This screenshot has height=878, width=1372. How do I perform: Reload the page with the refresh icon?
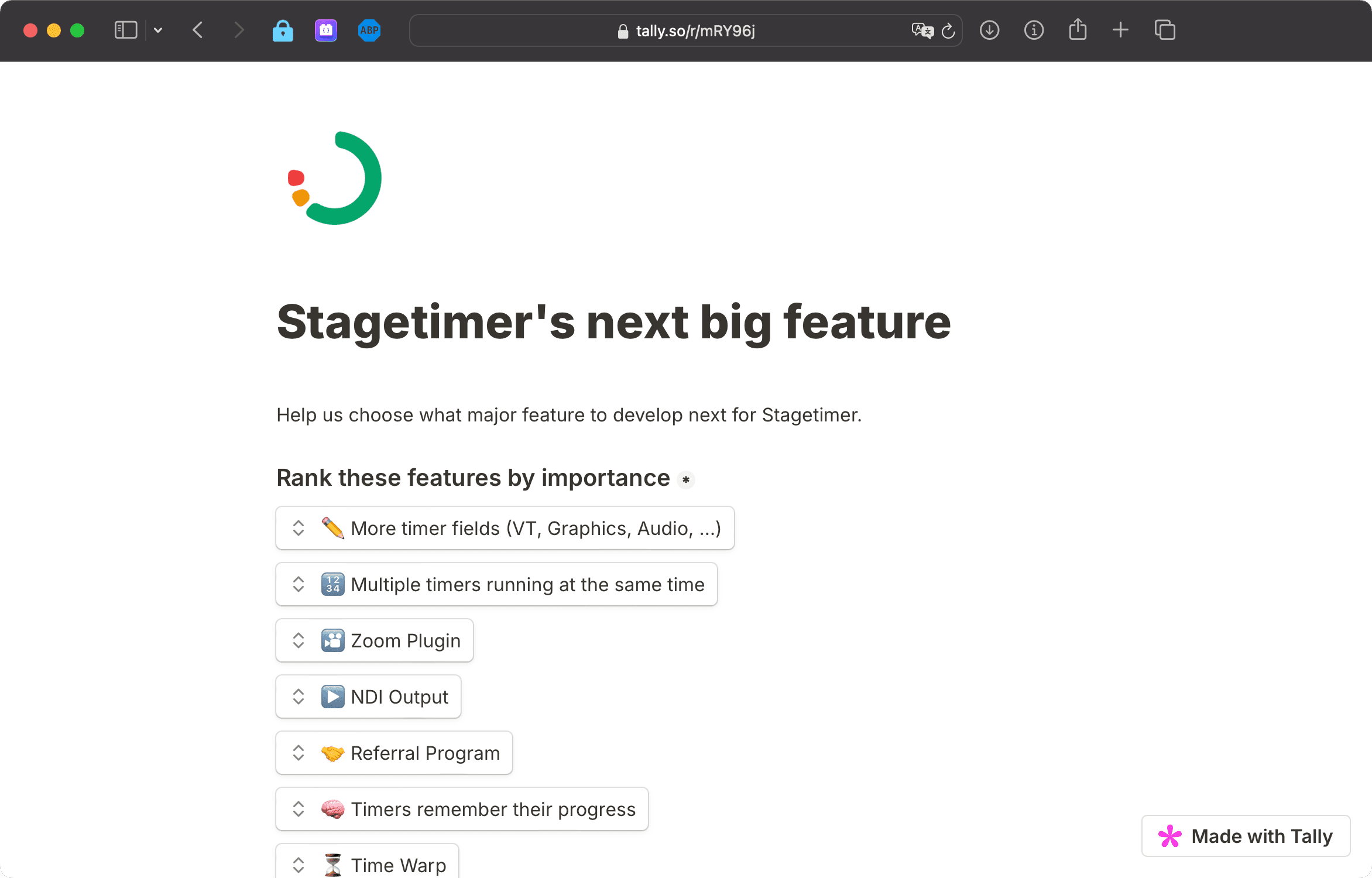click(948, 30)
